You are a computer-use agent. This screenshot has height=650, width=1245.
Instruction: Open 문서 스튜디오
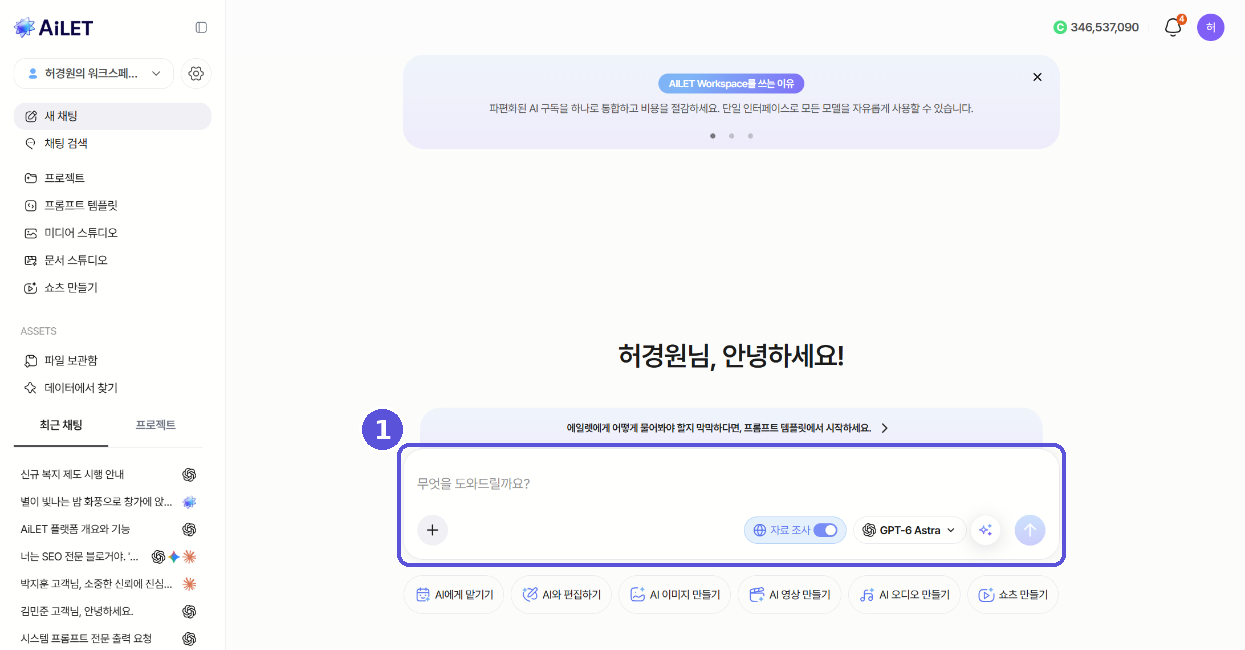pyautogui.click(x=112, y=260)
